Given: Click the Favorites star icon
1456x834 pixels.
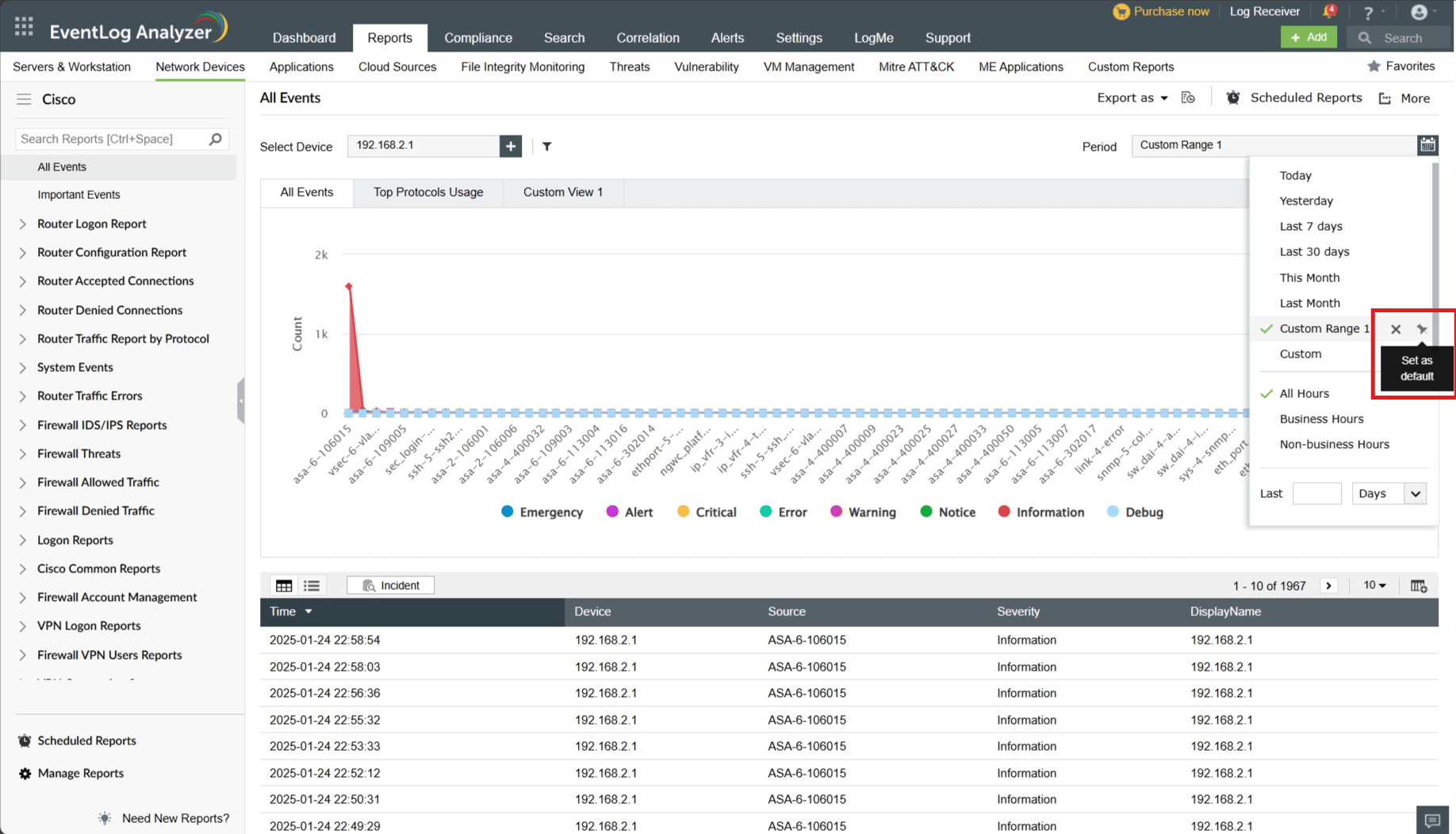Looking at the screenshot, I should pyautogui.click(x=1374, y=67).
